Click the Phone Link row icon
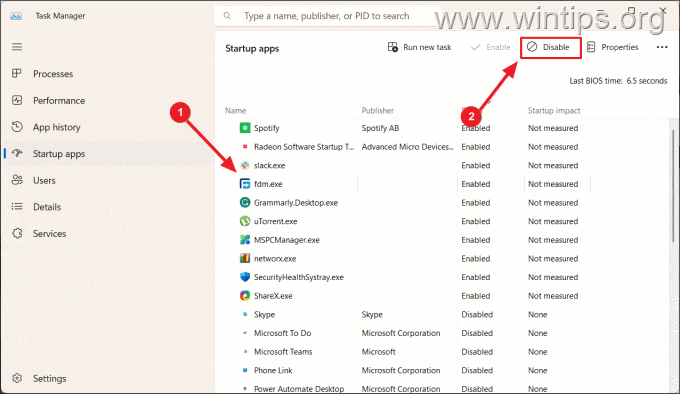This screenshot has width=680, height=394. [245, 370]
